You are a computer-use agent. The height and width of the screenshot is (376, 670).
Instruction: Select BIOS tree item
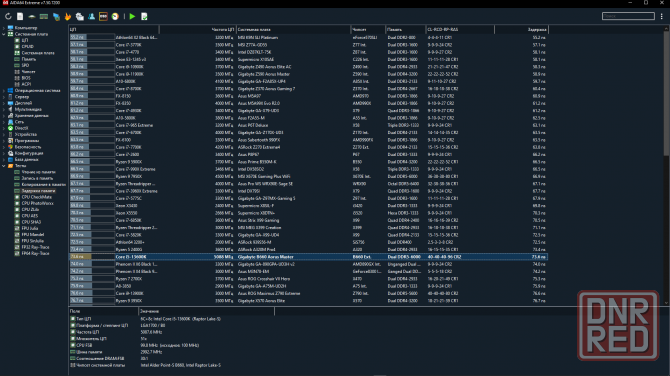(x=26, y=78)
